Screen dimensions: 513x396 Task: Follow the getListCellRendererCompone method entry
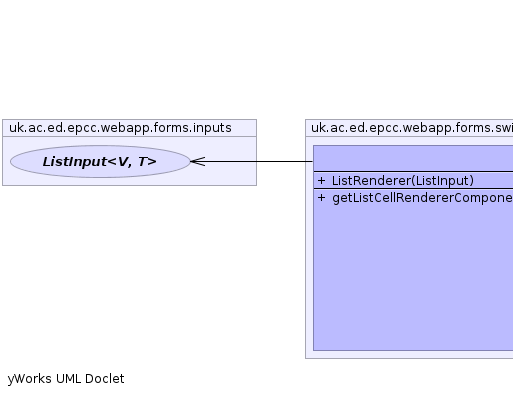click(422, 198)
